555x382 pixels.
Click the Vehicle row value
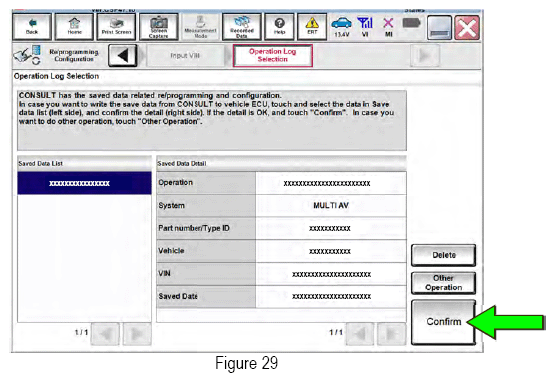331,251
